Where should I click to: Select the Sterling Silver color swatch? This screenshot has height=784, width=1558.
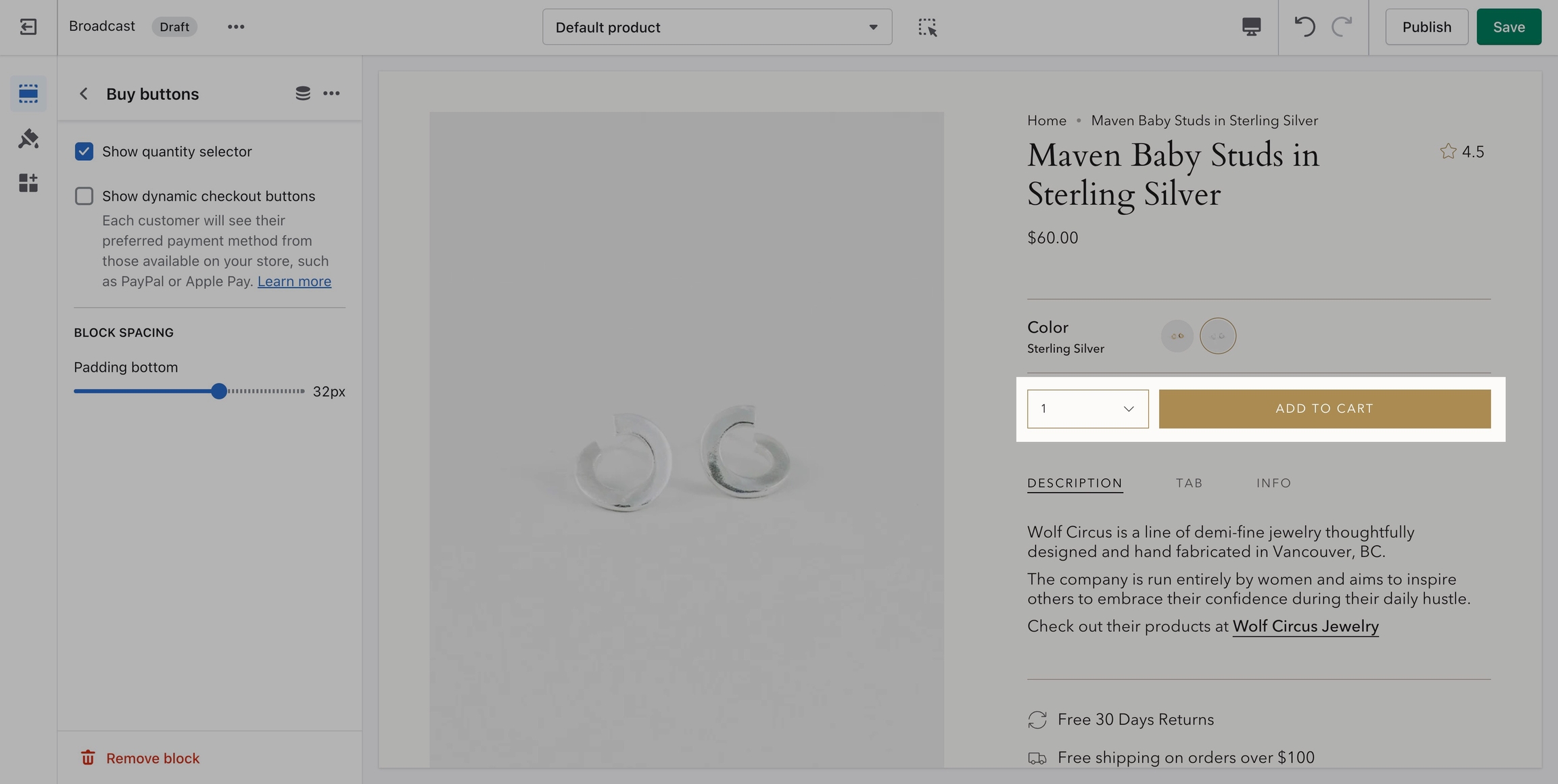point(1217,336)
